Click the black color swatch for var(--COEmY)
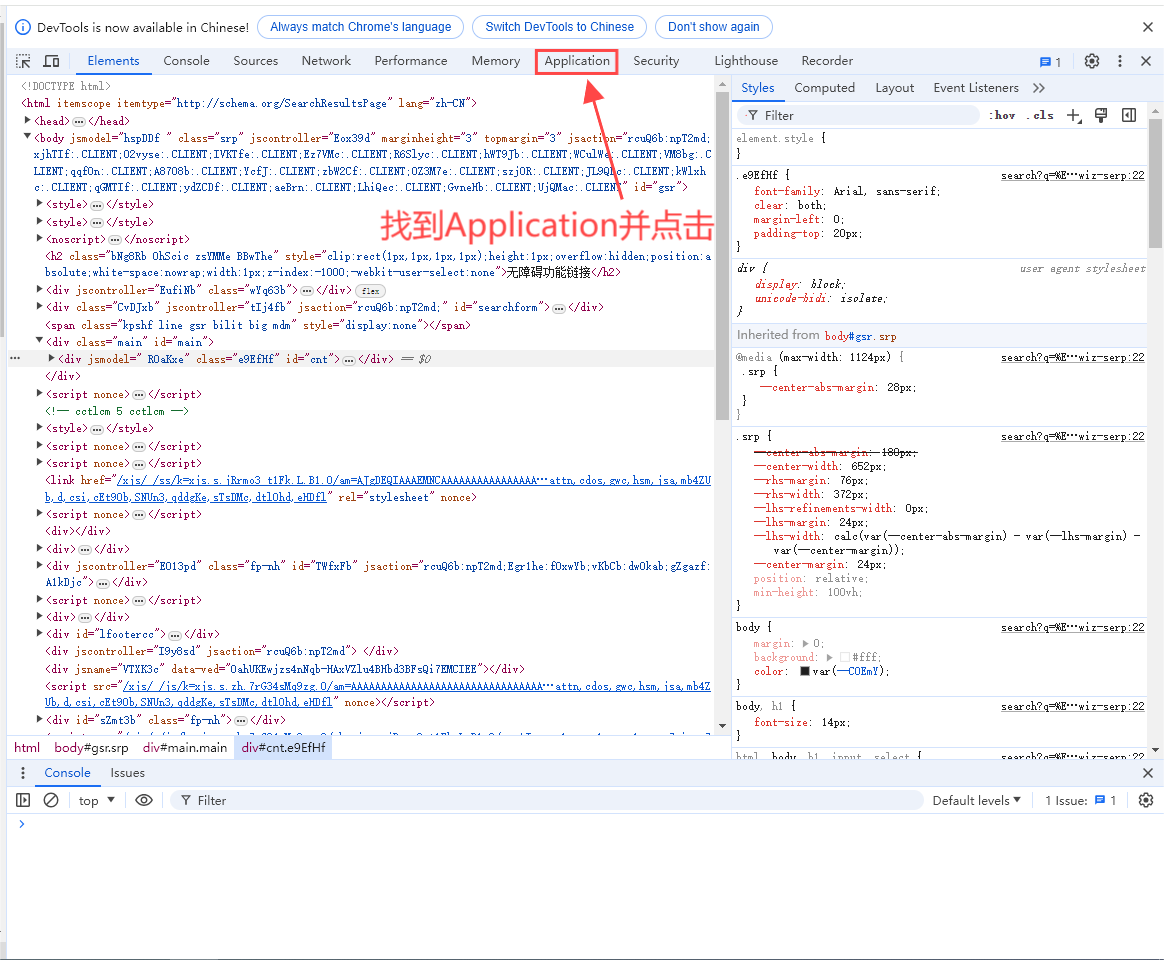Image resolution: width=1164 pixels, height=960 pixels. pos(805,672)
